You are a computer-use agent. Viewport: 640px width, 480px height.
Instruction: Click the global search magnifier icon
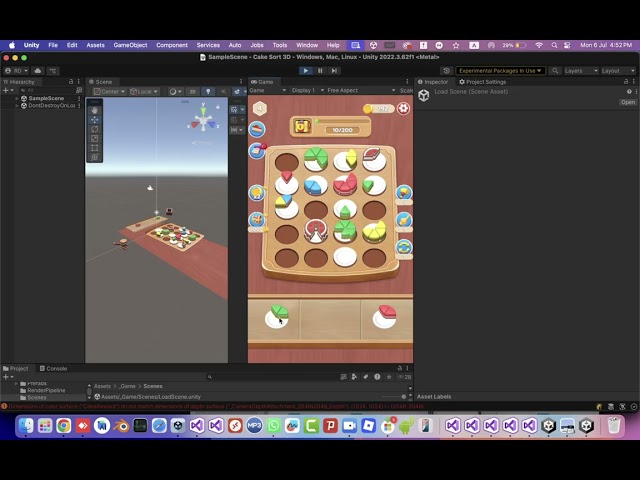pos(555,71)
